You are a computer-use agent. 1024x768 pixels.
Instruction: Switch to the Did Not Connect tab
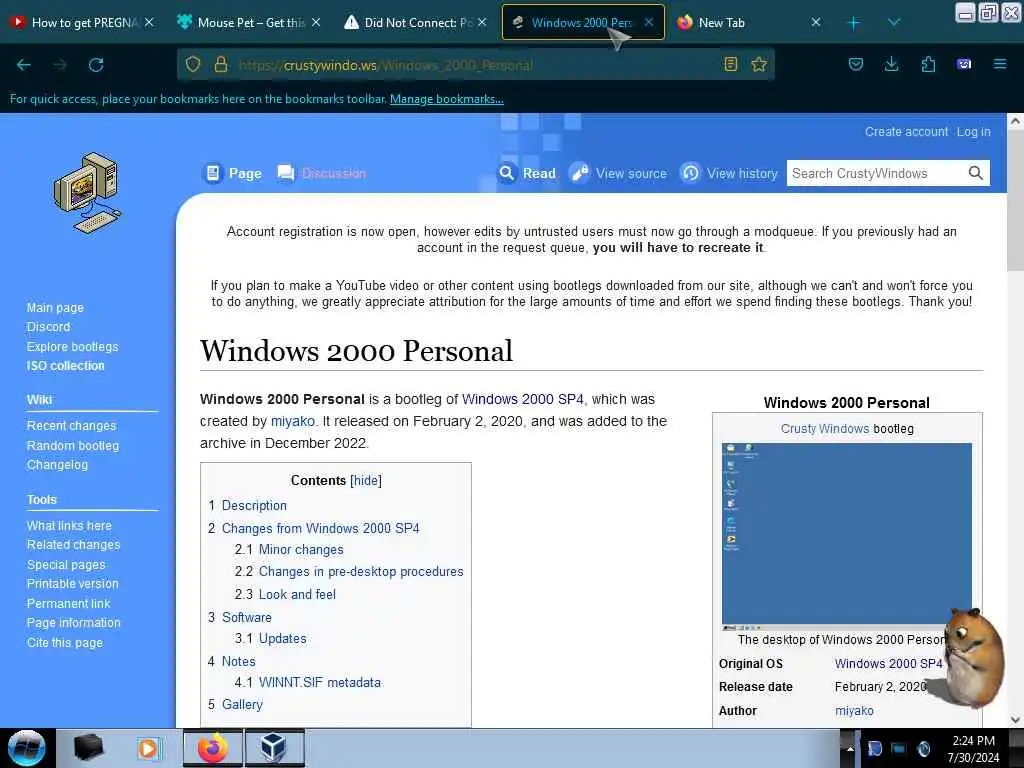[415, 23]
